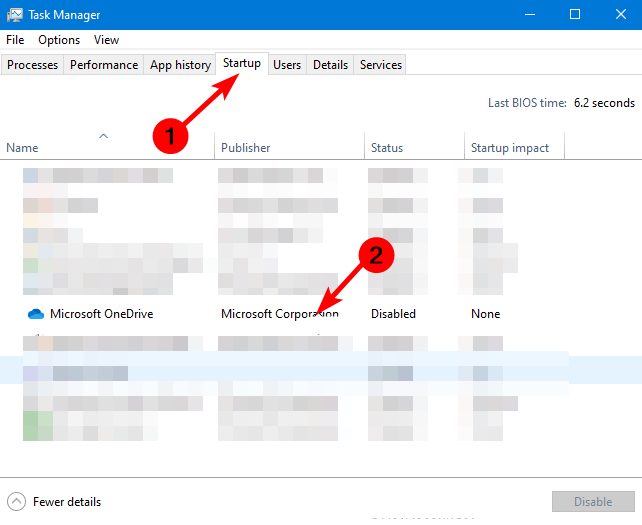This screenshot has width=642, height=525.
Task: Open the Options menu
Action: click(59, 40)
